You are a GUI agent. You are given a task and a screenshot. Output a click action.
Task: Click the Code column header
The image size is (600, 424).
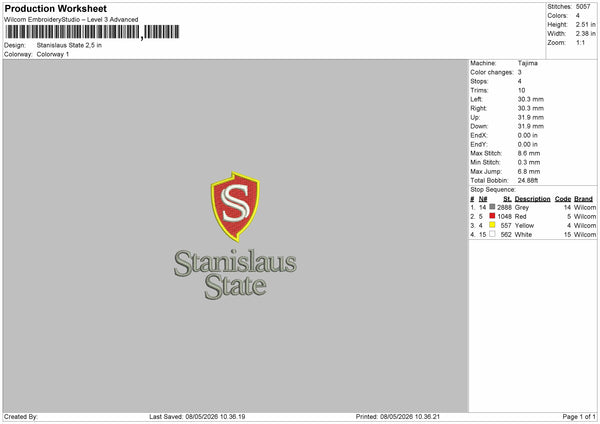point(563,199)
